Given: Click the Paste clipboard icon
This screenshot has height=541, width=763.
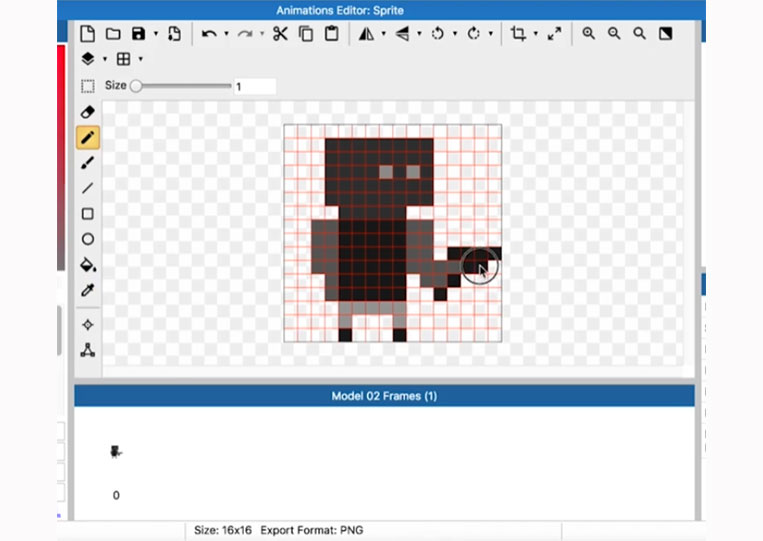Looking at the screenshot, I should click(332, 34).
